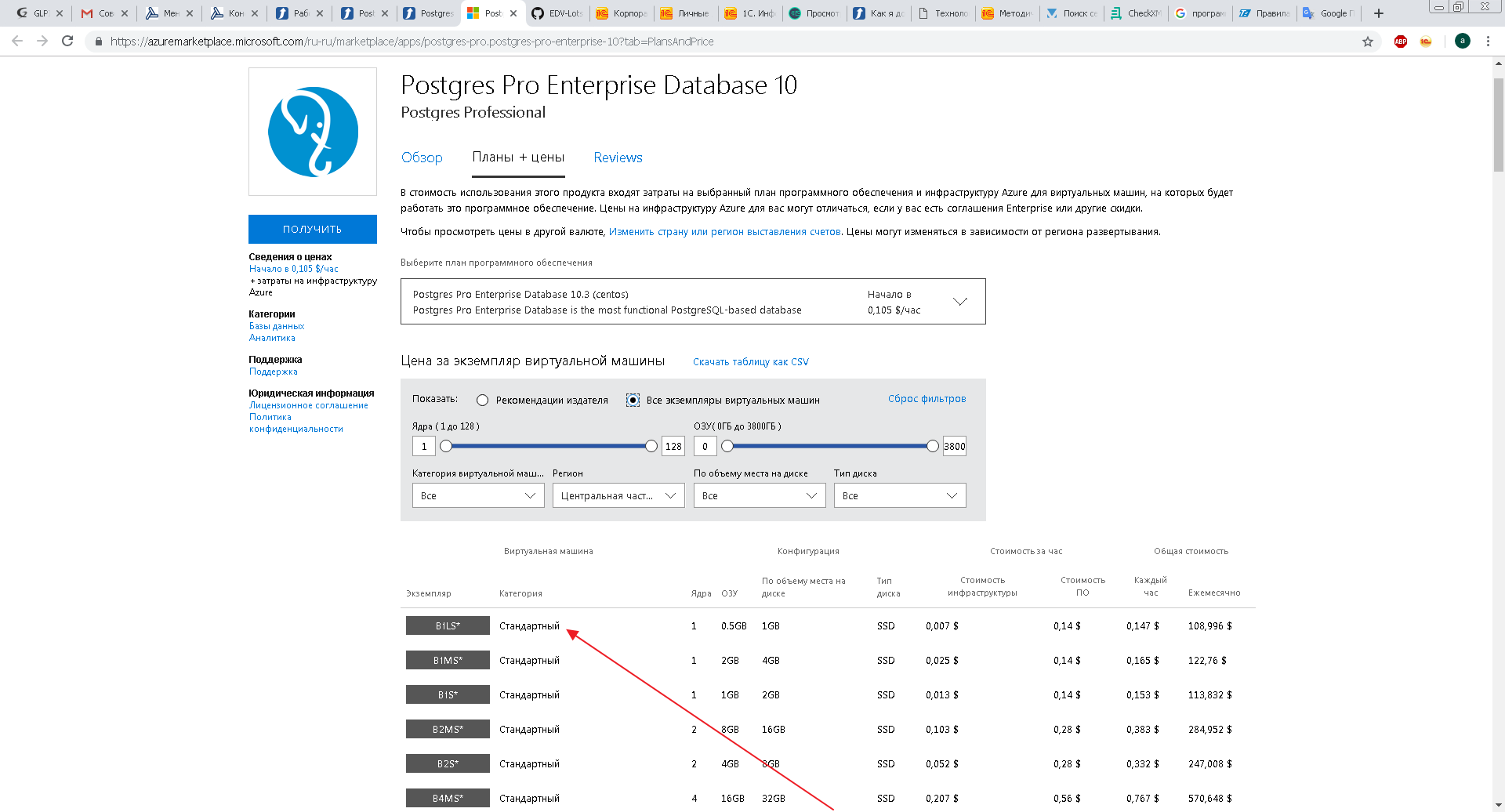Open the 'Поддержка' support link
The image size is (1505, 812).
(273, 372)
